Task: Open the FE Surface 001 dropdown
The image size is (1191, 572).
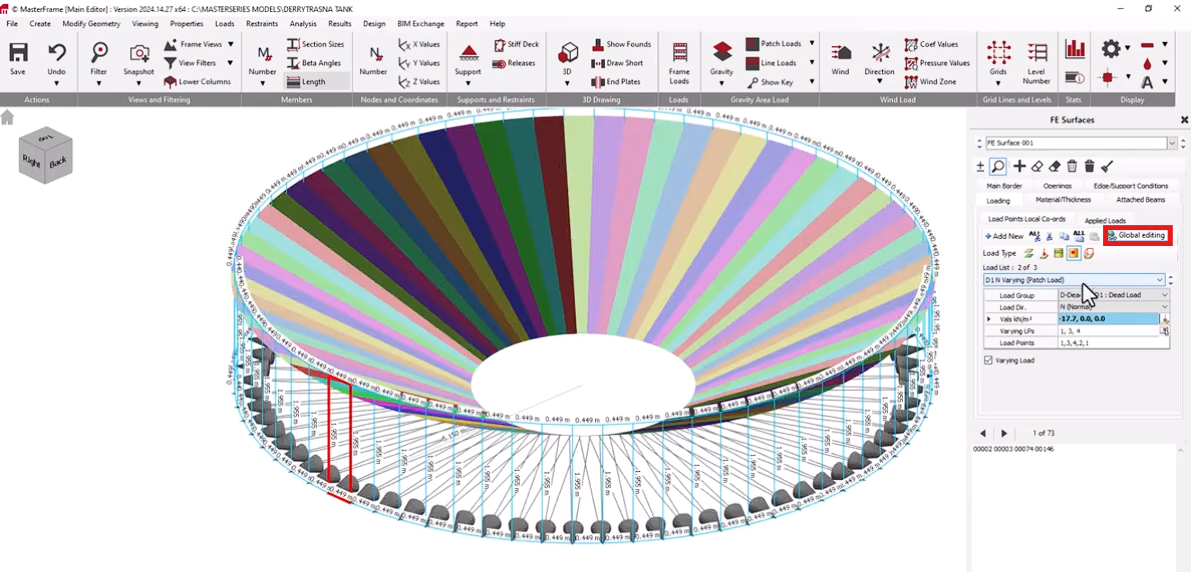Action: click(1172, 144)
